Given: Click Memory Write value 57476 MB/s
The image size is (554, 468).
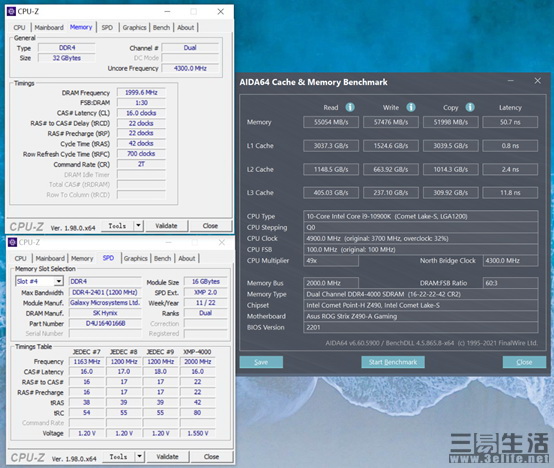Looking at the screenshot, I should [391, 122].
